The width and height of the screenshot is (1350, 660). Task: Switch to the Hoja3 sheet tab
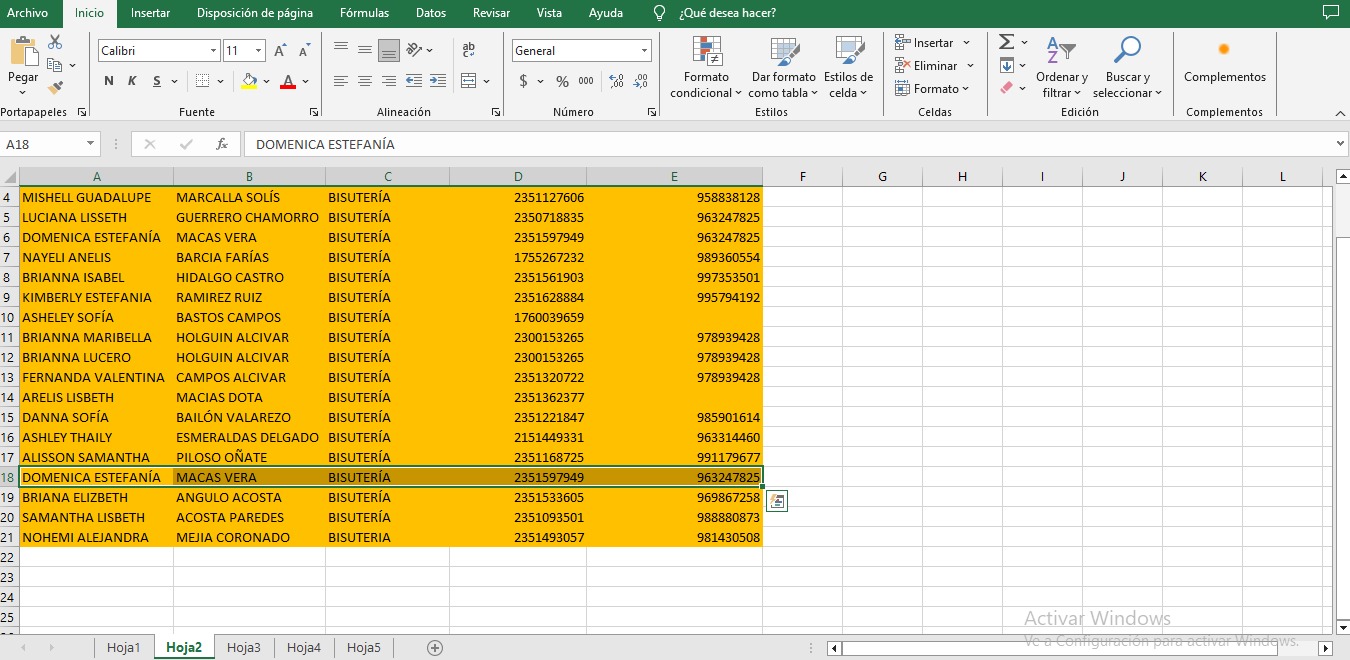pos(243,648)
